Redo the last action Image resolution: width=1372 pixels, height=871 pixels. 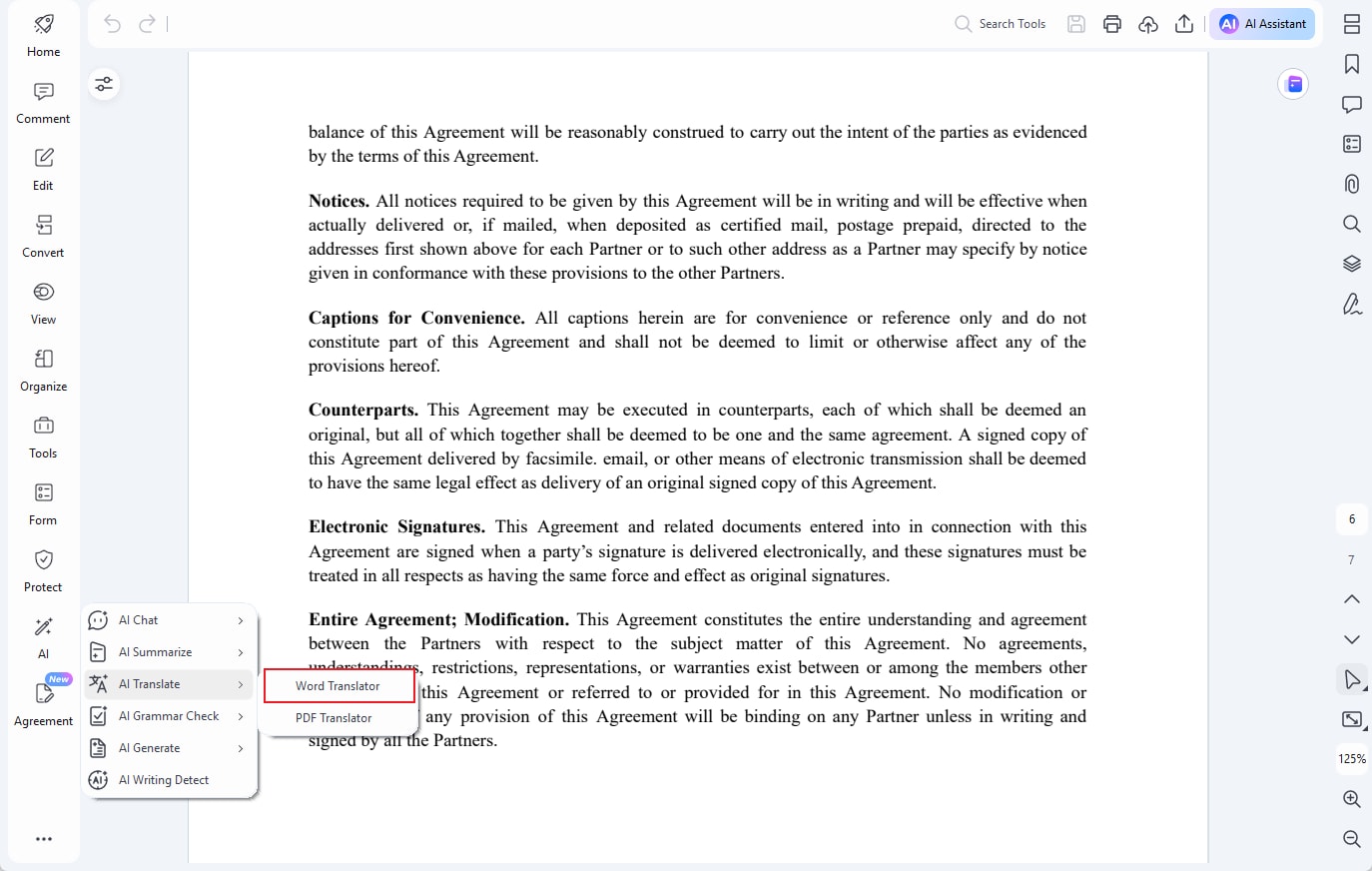click(x=147, y=24)
